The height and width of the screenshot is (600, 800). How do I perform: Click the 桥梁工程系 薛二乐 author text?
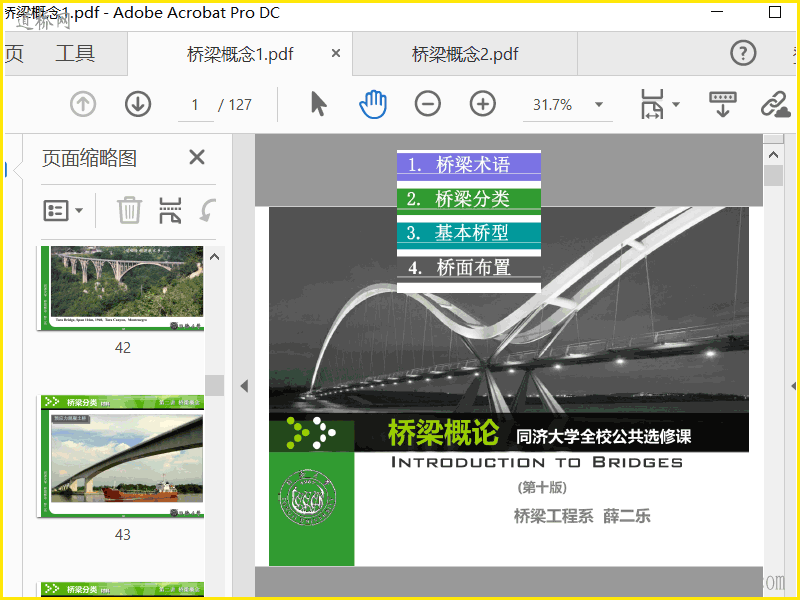point(582,516)
